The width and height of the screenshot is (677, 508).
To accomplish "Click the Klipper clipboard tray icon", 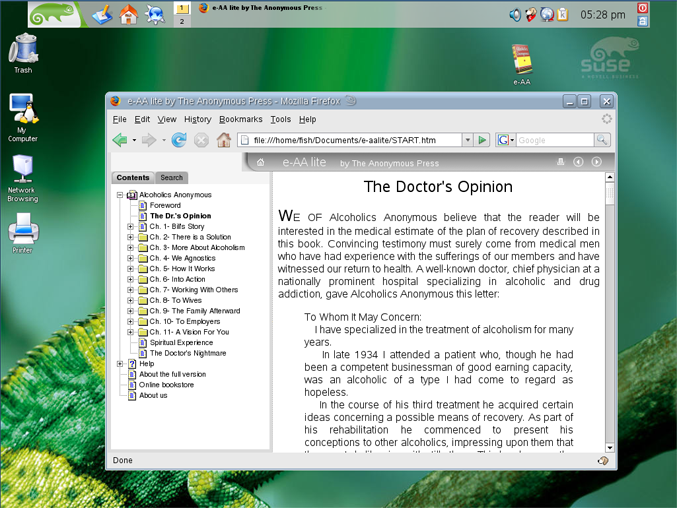I will coord(562,15).
